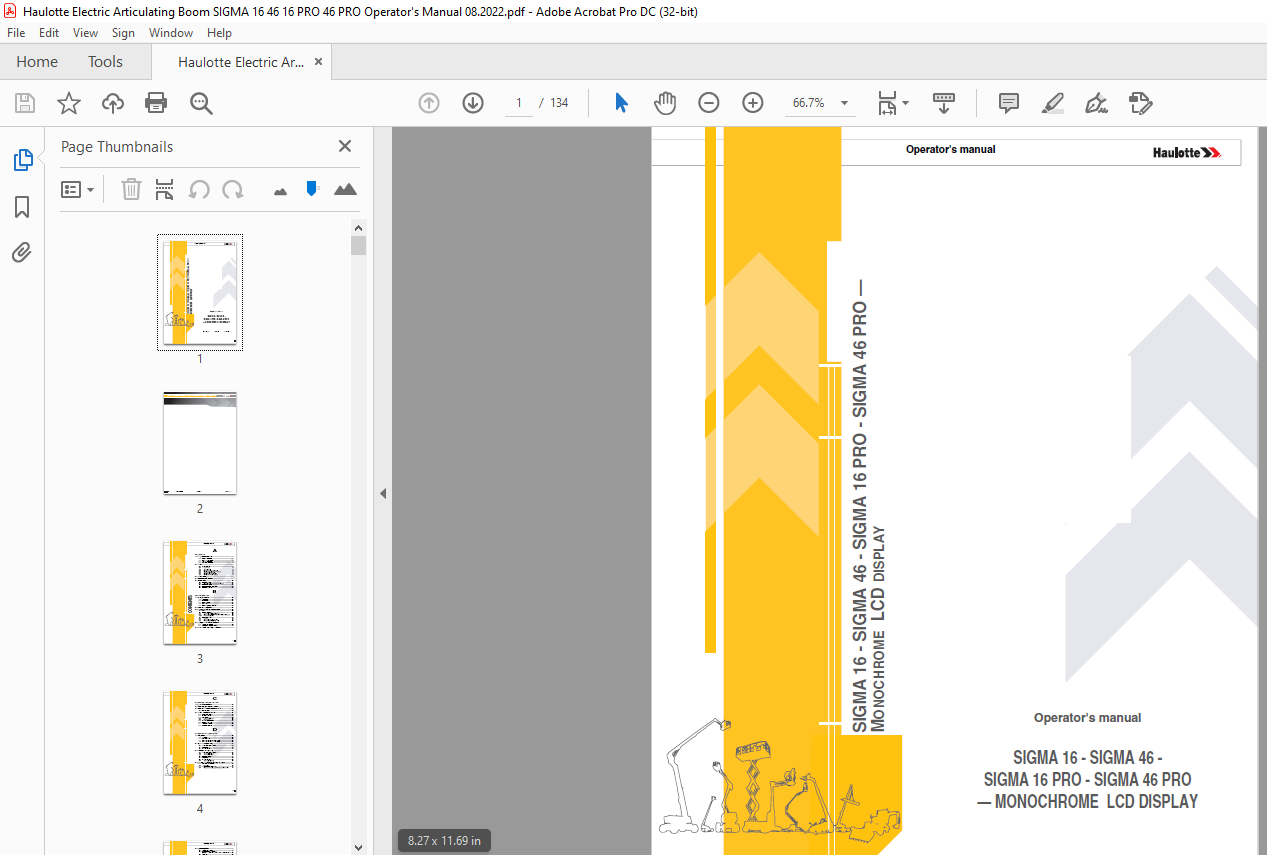The height and width of the screenshot is (855, 1267).
Task: Click total pages 134 text
Action: pos(559,103)
